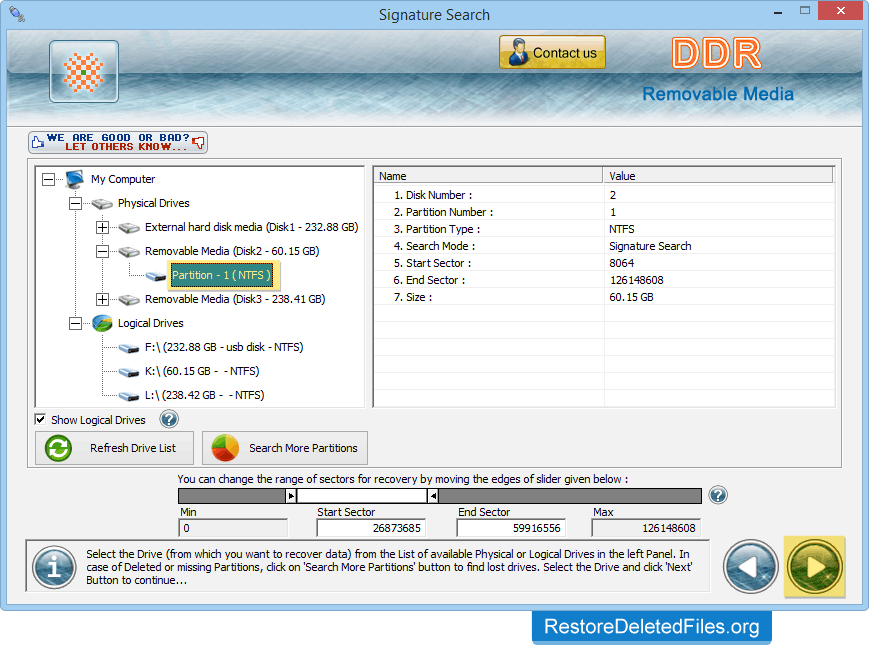Viewport: 869px width, 645px height.
Task: Click the Min sector field
Action: coord(233,528)
